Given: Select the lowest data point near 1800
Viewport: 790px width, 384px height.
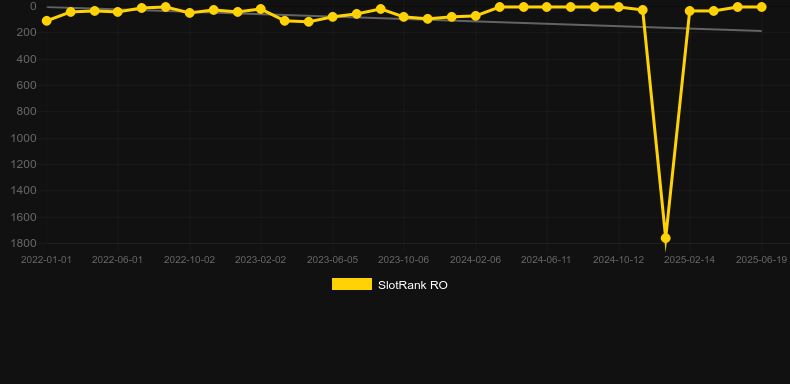Looking at the screenshot, I should (666, 238).
